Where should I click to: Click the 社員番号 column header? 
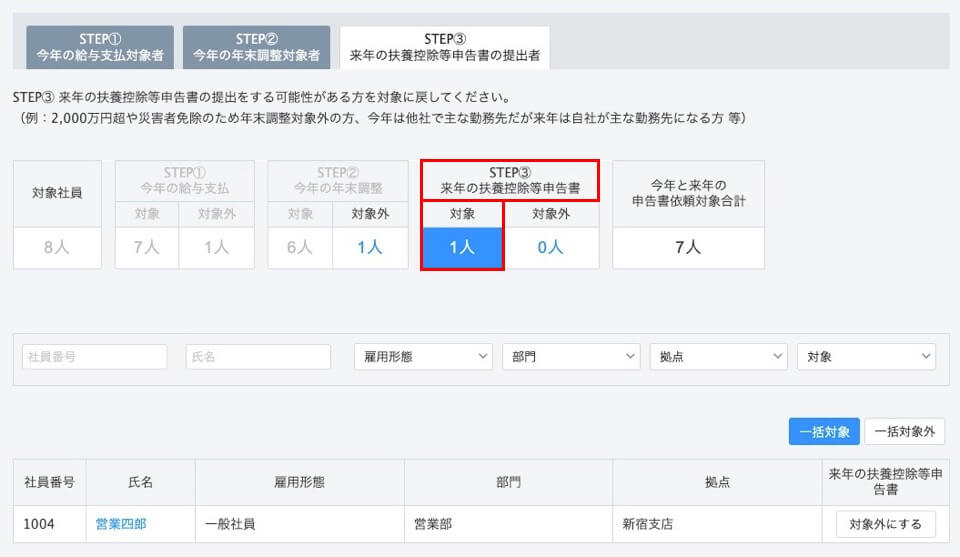(x=50, y=482)
